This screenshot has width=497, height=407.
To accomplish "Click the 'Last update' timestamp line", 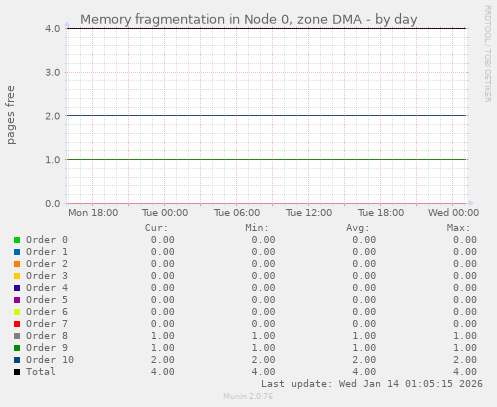I will [x=372, y=384].
